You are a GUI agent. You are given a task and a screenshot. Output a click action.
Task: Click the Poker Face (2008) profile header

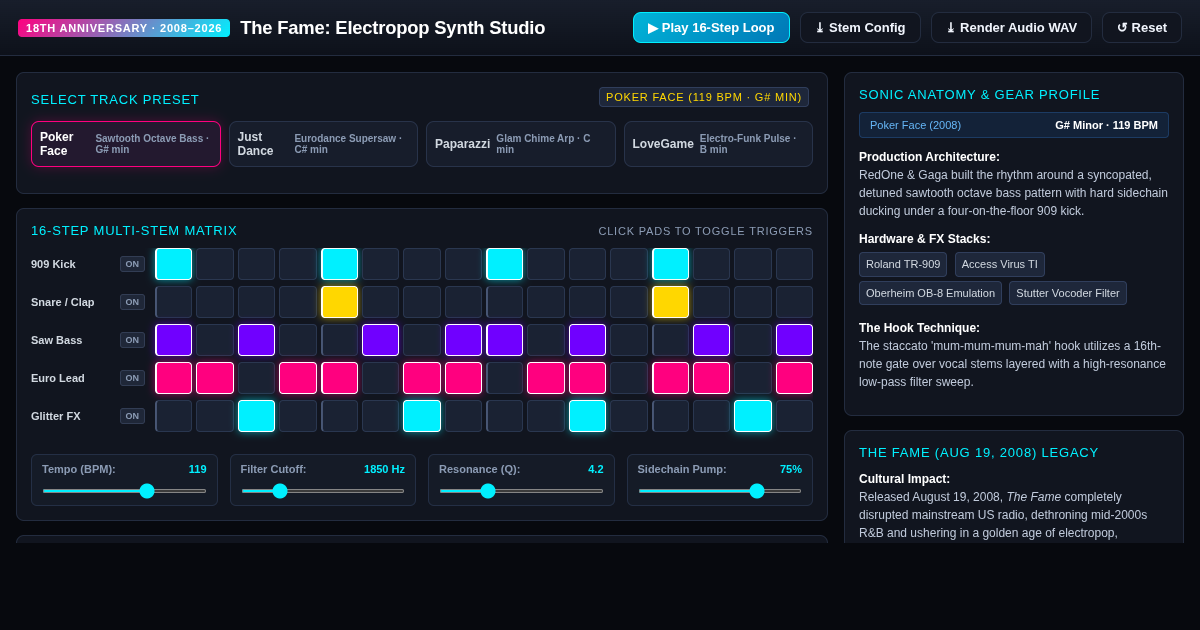pos(1014,125)
